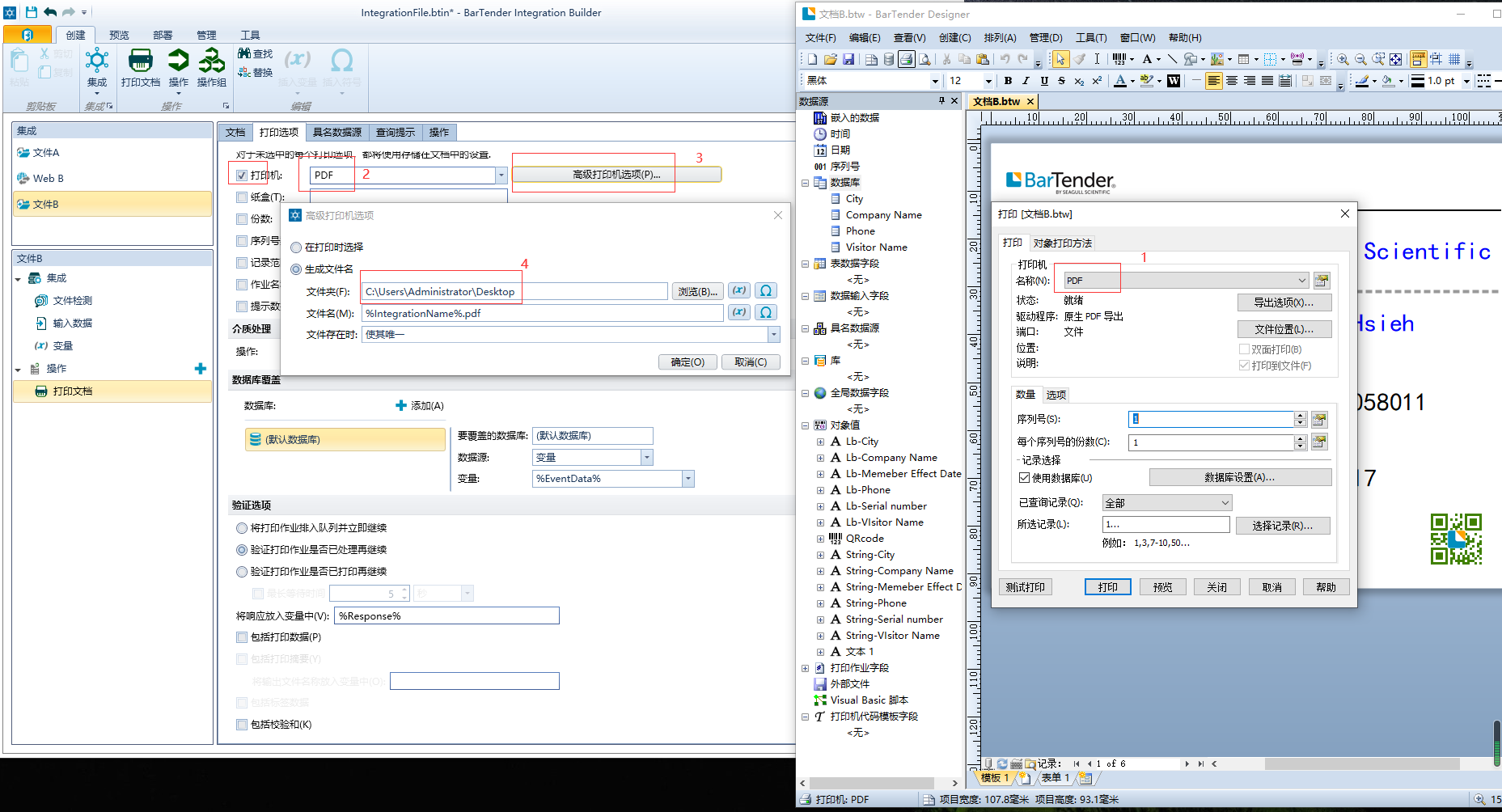
Task: Click the Italic formatting icon
Action: point(1026,81)
